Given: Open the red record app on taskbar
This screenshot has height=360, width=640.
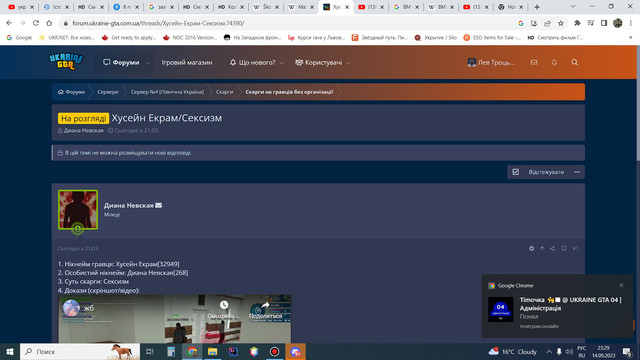Looking at the screenshot, I should 275,351.
